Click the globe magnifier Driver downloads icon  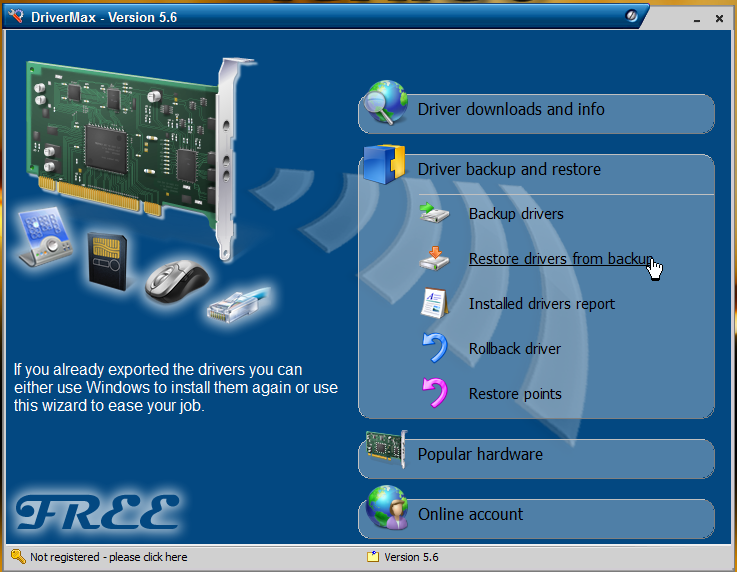(384, 107)
